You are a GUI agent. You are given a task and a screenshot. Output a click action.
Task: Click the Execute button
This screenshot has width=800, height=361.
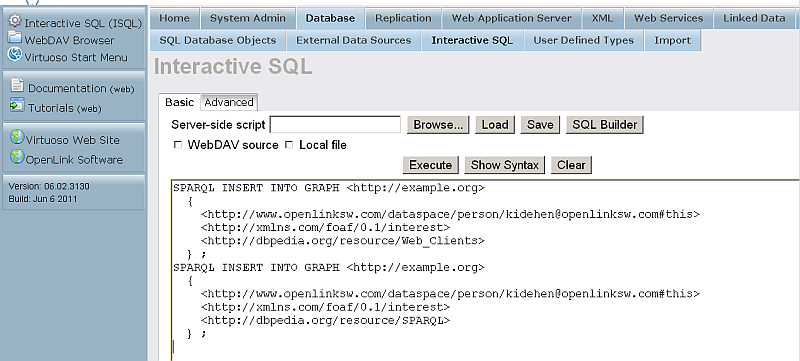click(x=431, y=165)
